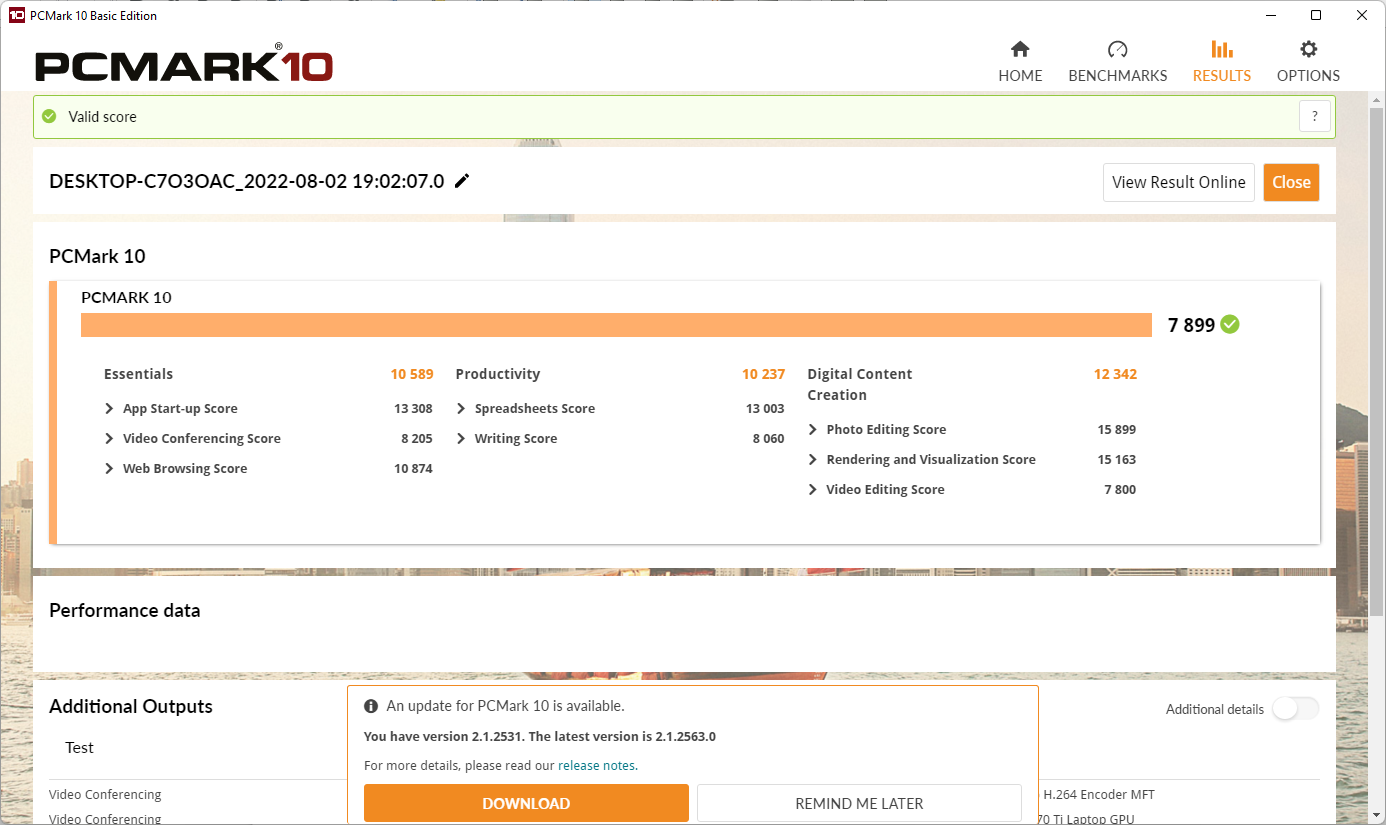Click the Digital Content Creation score 12 342
1386x825 pixels.
tap(1115, 374)
